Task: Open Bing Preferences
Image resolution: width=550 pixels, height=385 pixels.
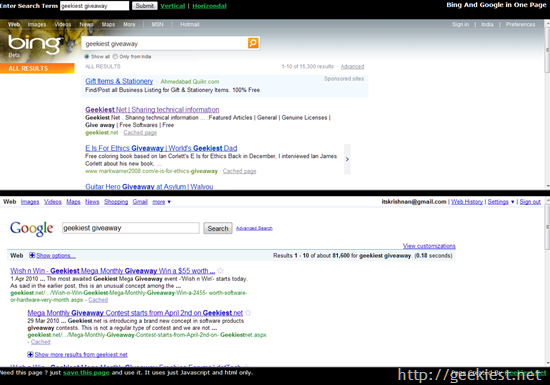Action: [x=521, y=24]
